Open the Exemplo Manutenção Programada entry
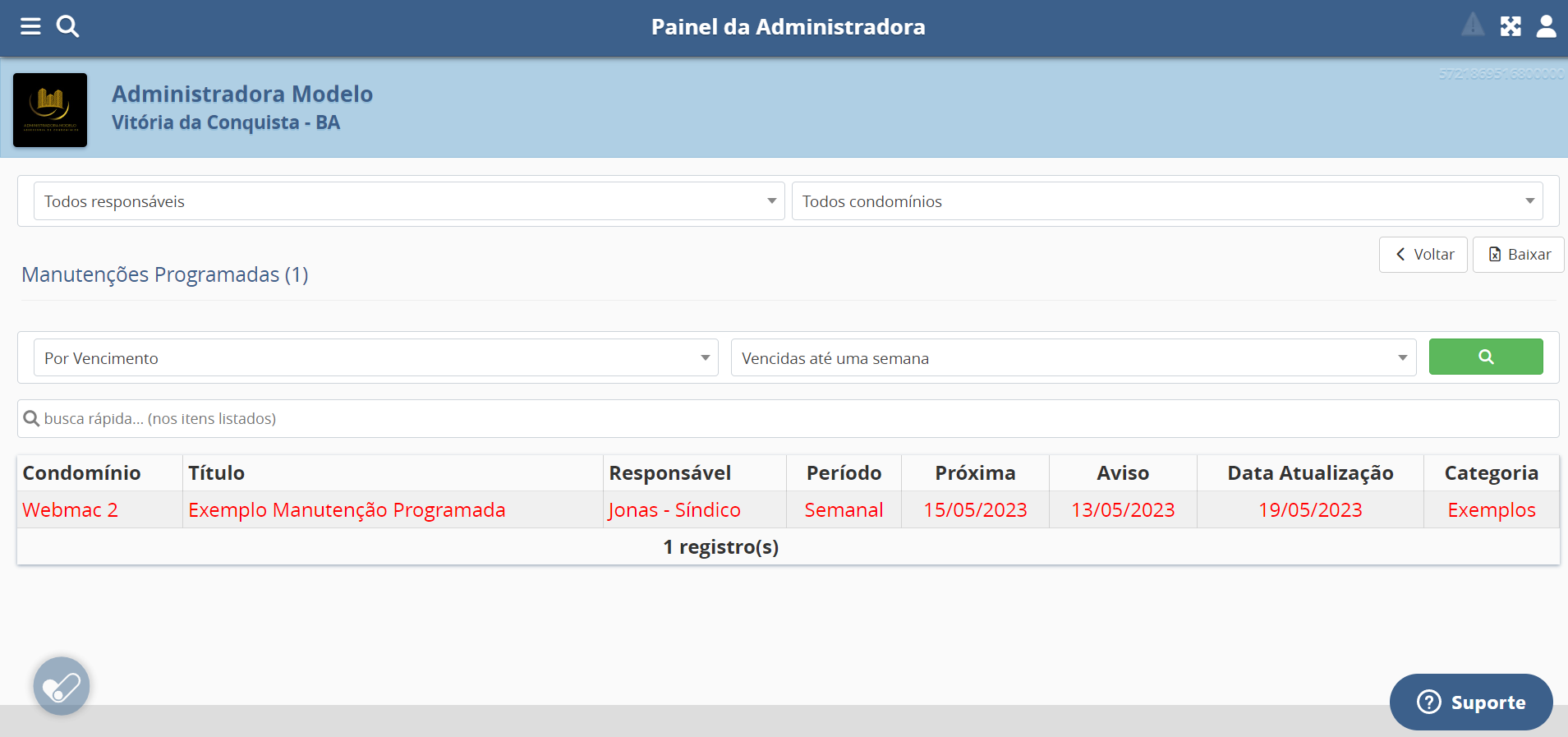The image size is (1568, 737). [x=347, y=510]
